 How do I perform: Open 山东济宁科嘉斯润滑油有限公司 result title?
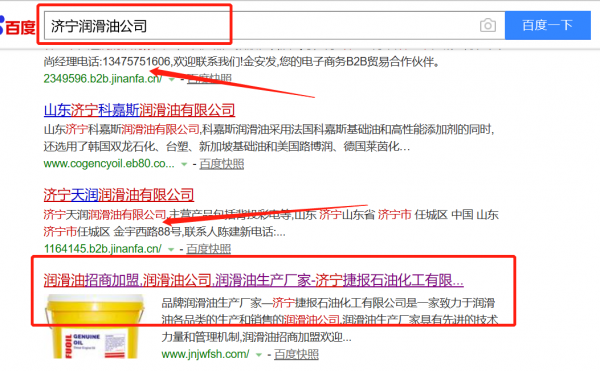tap(139, 110)
